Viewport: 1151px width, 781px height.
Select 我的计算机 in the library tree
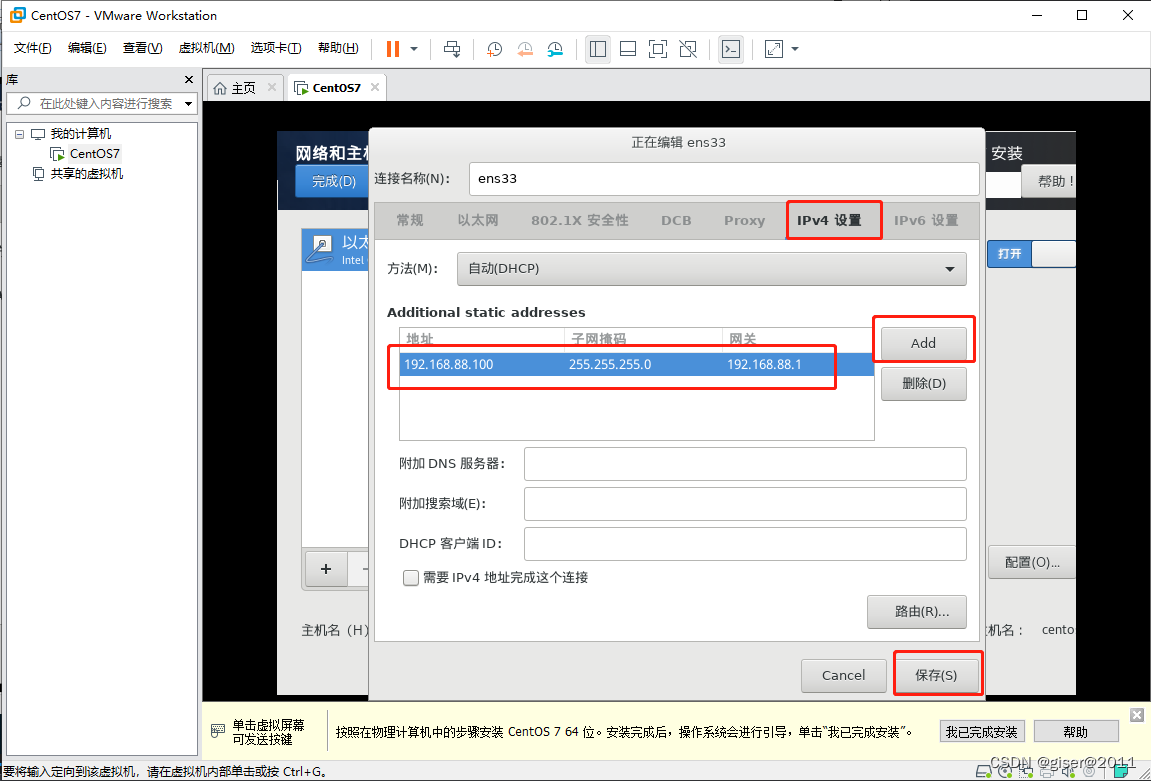coord(81,134)
